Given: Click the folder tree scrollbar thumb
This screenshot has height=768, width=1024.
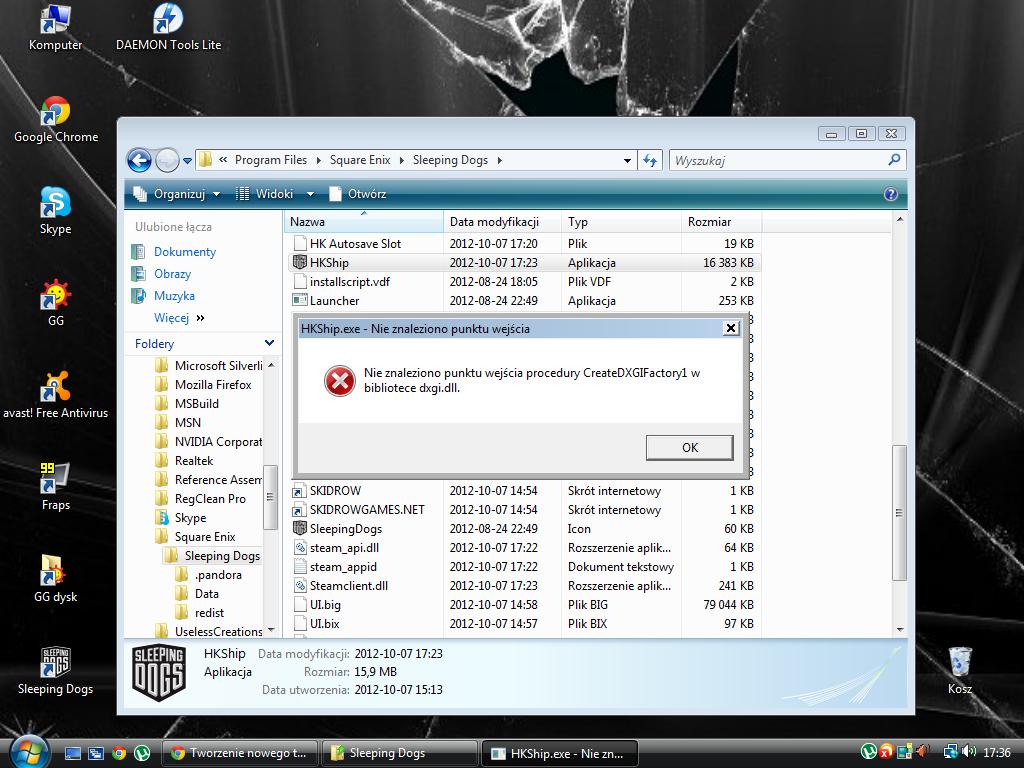Looking at the screenshot, I should pos(270,497).
